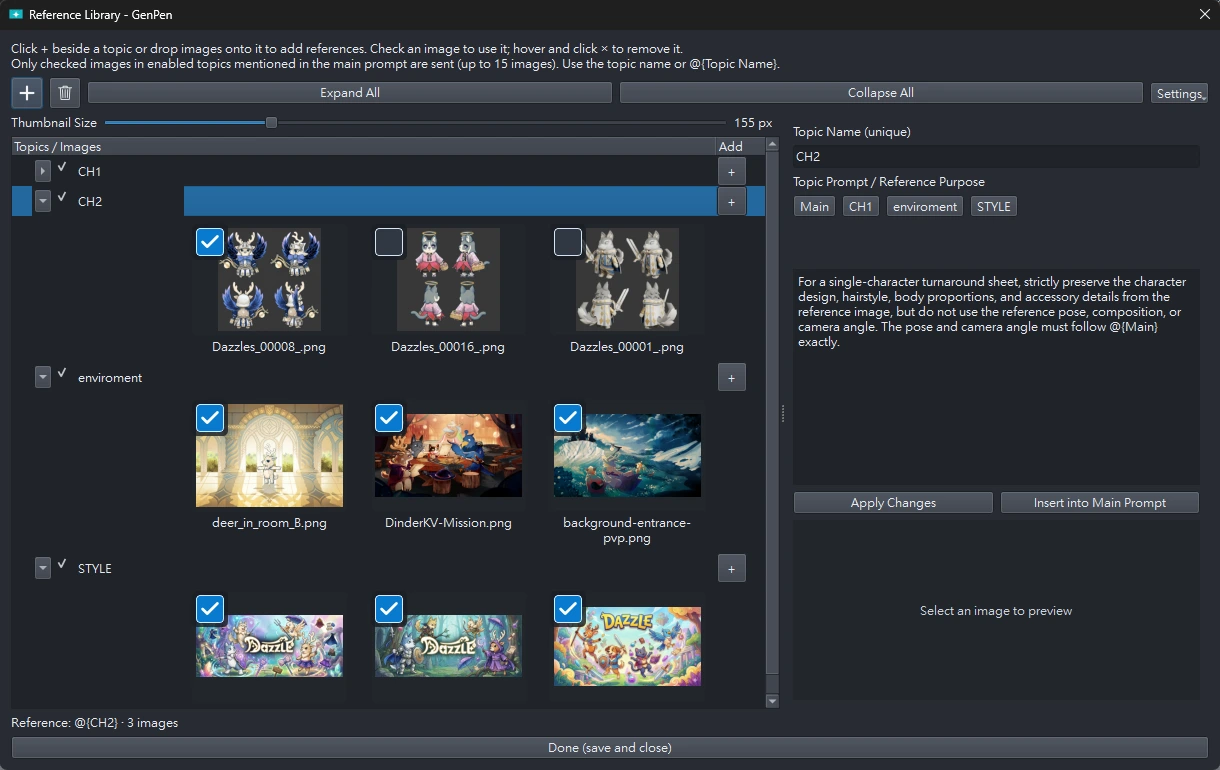
Task: Add an image to the STYLE topic
Action: [731, 568]
